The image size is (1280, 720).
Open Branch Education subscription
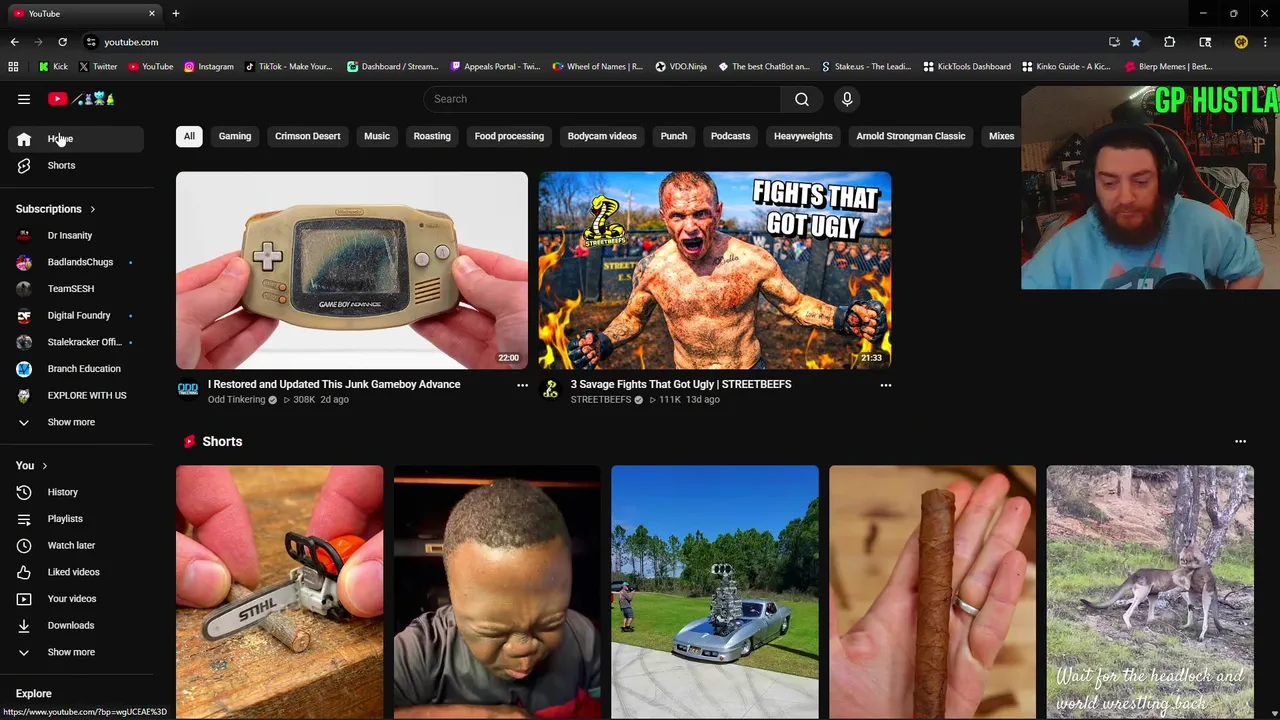pos(76,369)
